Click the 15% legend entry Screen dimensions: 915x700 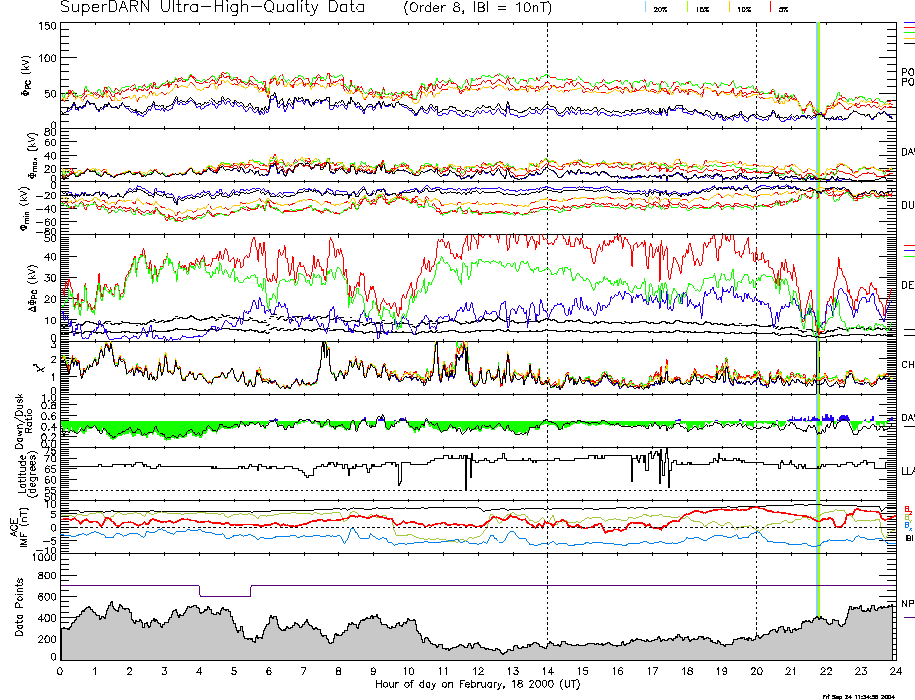[x=702, y=8]
